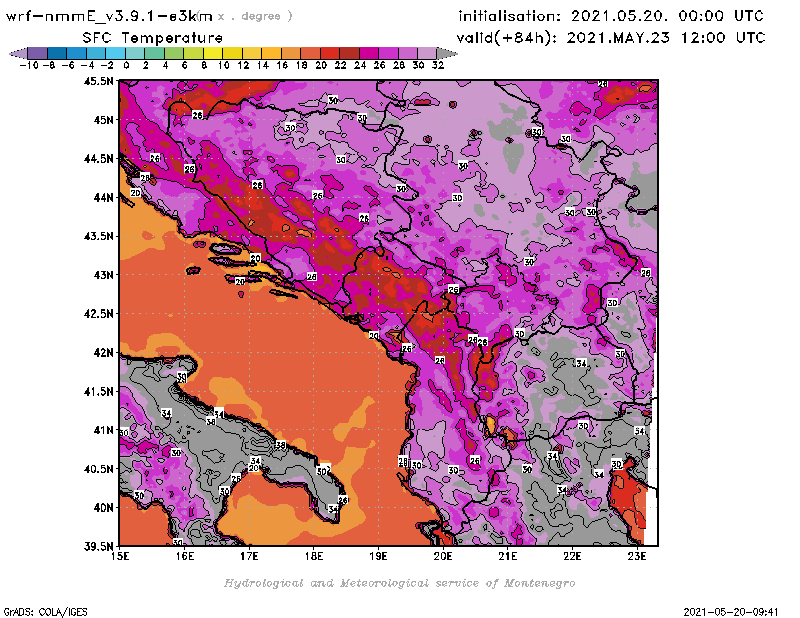Screen dimensions: 800x618
Task: Select the "initialisation: 2021.05.20. 00:00 UTC" text
Action: click(611, 16)
